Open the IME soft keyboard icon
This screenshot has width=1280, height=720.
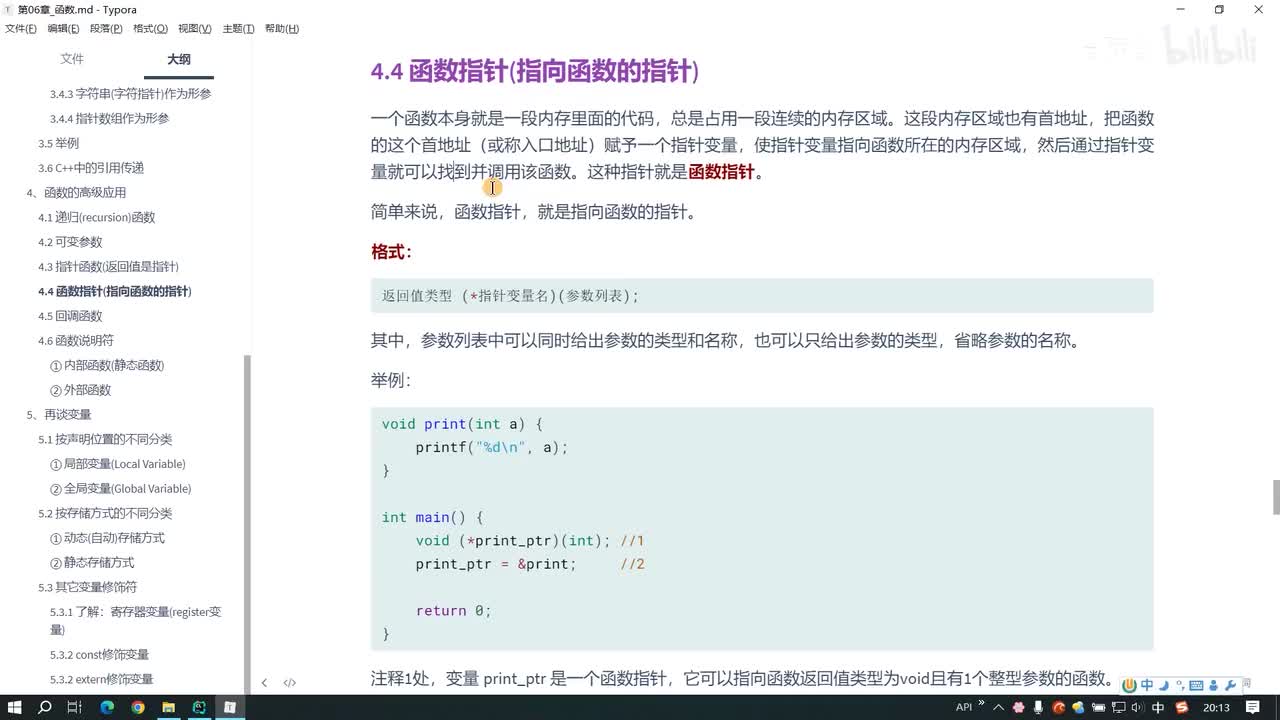point(1195,686)
